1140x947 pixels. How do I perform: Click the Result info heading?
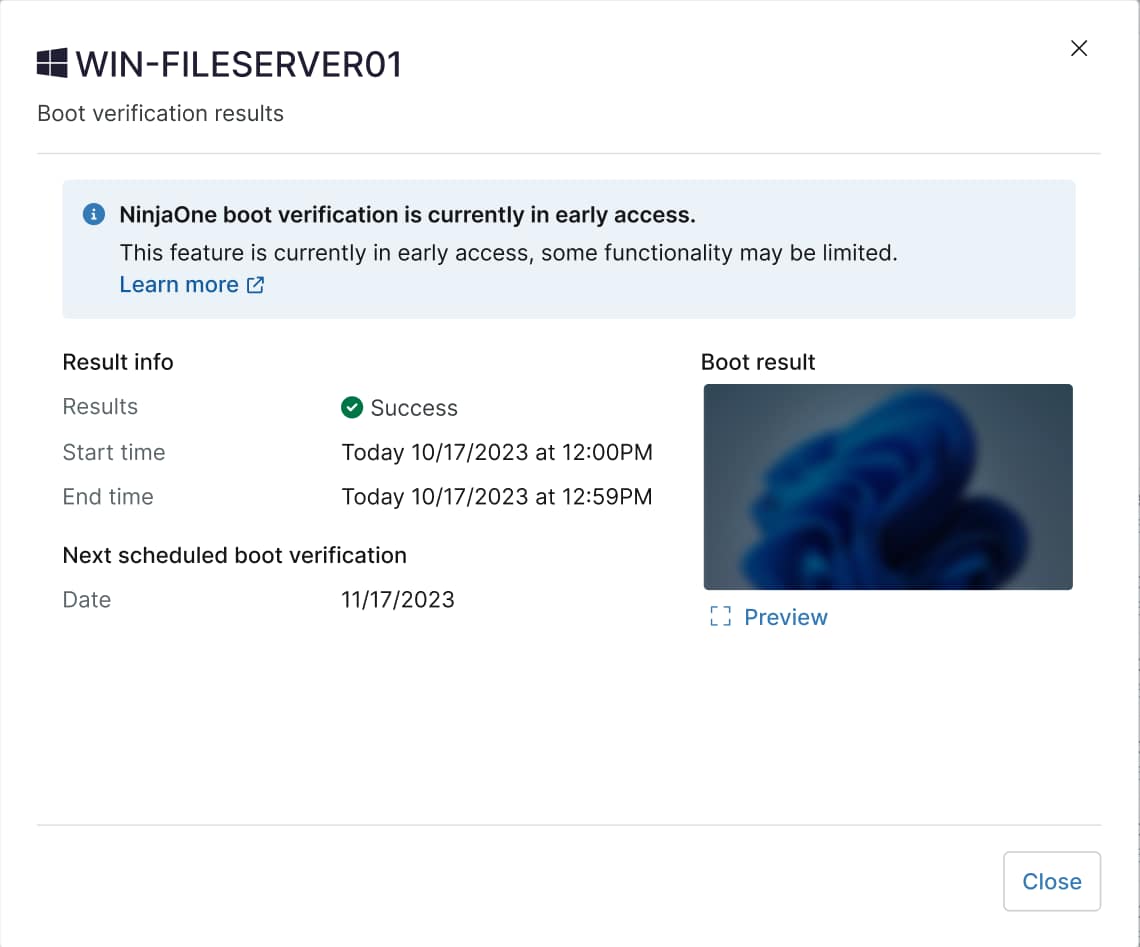(x=118, y=361)
